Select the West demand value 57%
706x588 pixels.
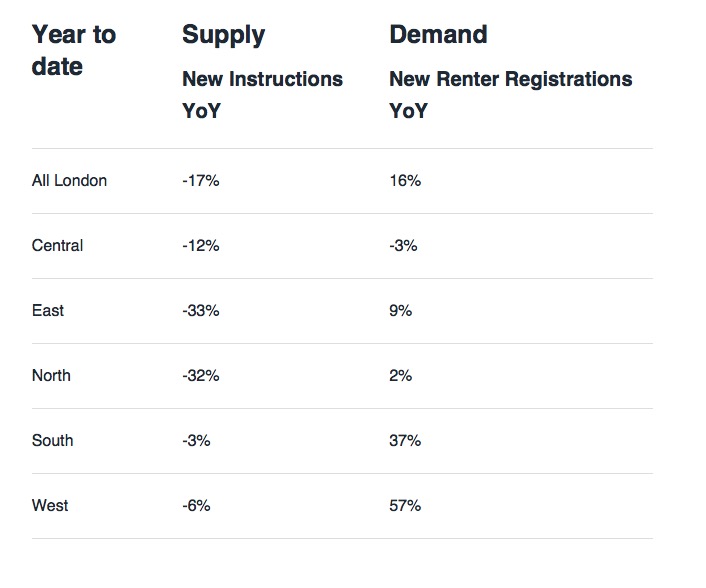point(405,506)
